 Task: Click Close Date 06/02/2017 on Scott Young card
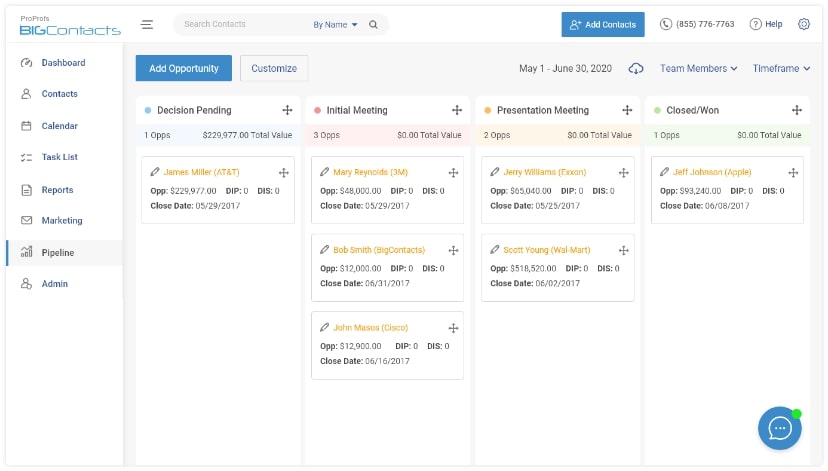point(535,284)
